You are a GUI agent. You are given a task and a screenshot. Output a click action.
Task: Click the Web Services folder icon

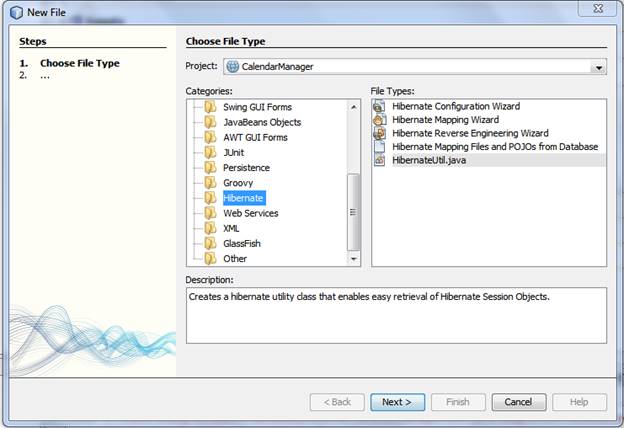point(211,213)
